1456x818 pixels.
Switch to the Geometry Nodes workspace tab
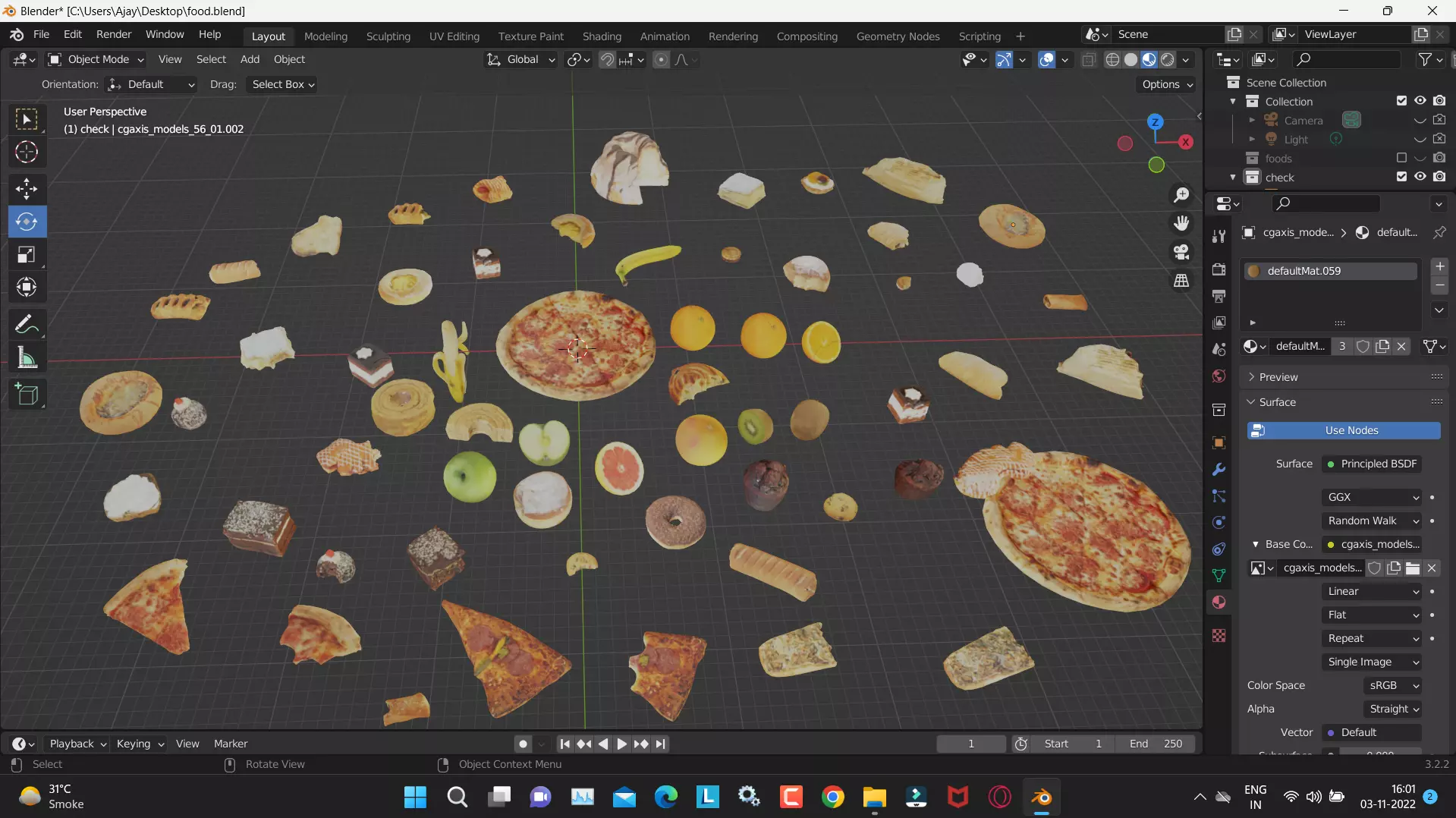898,36
